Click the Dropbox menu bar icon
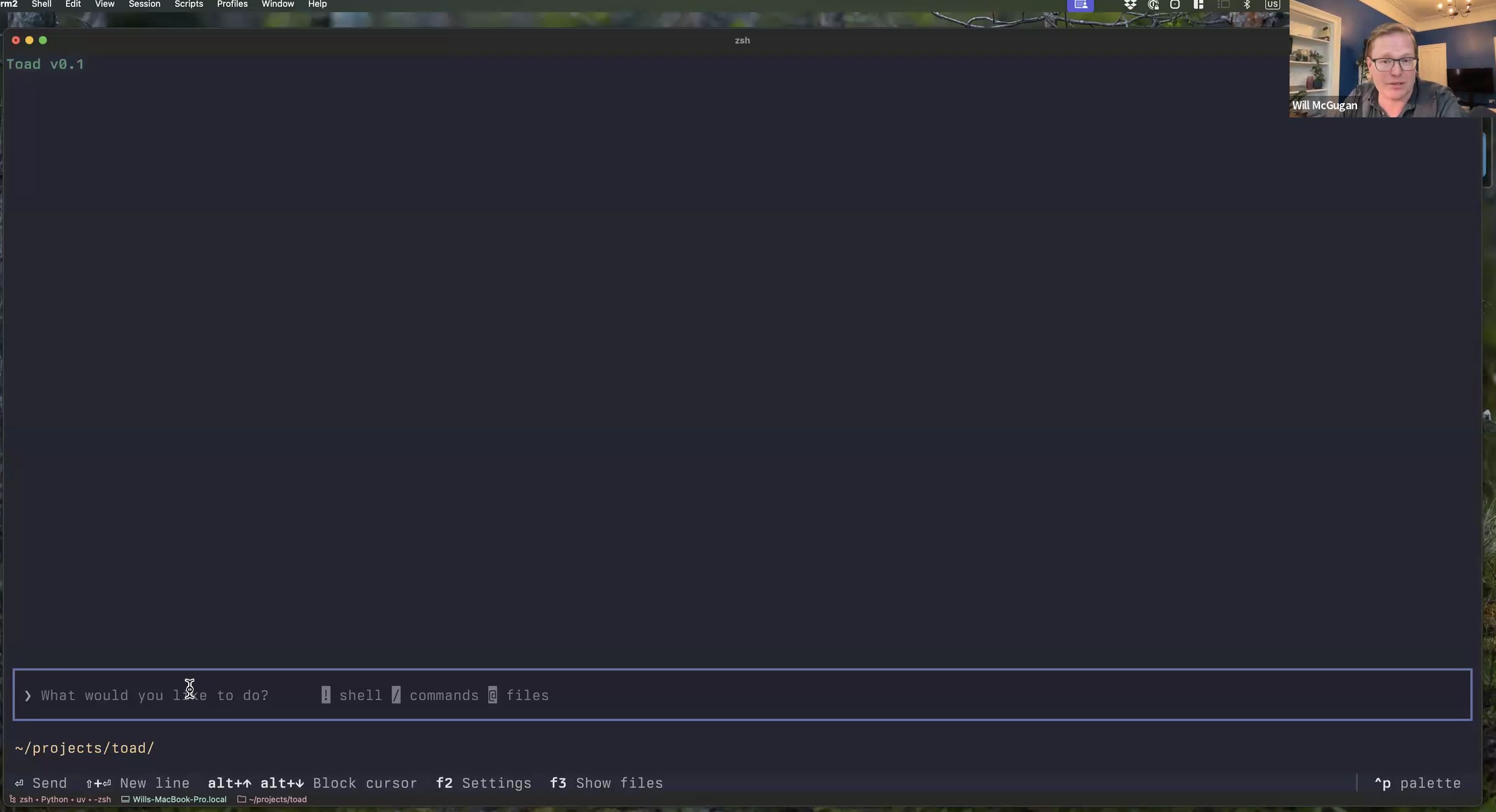This screenshot has height=812, width=1496. (x=1130, y=5)
